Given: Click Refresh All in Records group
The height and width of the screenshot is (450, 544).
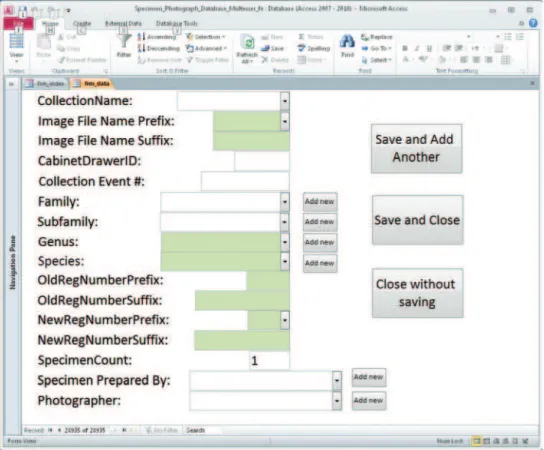Looking at the screenshot, I should [247, 49].
